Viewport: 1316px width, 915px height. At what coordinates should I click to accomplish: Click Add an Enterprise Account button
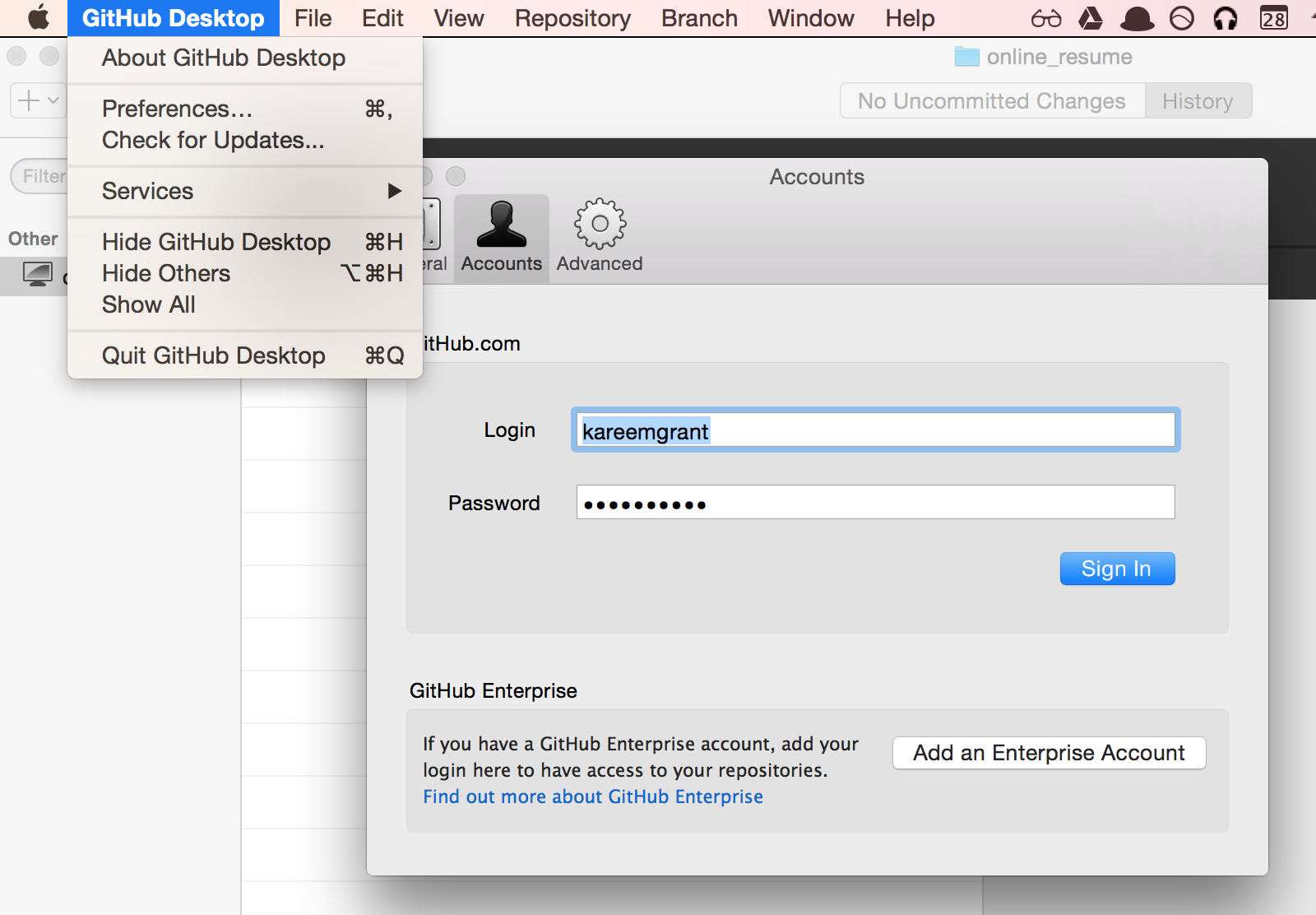[x=1049, y=753]
